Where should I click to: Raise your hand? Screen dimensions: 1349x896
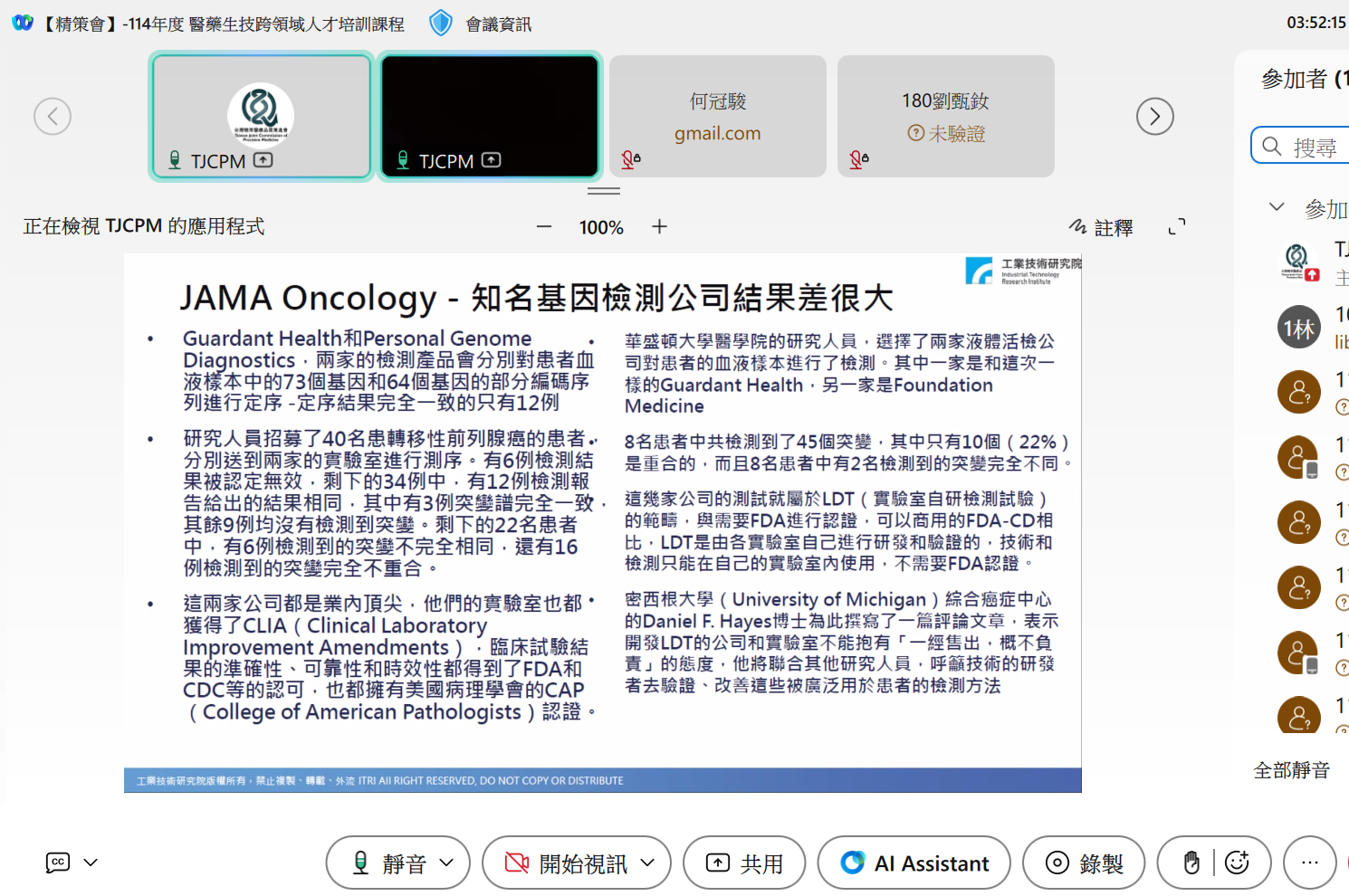point(1191,863)
